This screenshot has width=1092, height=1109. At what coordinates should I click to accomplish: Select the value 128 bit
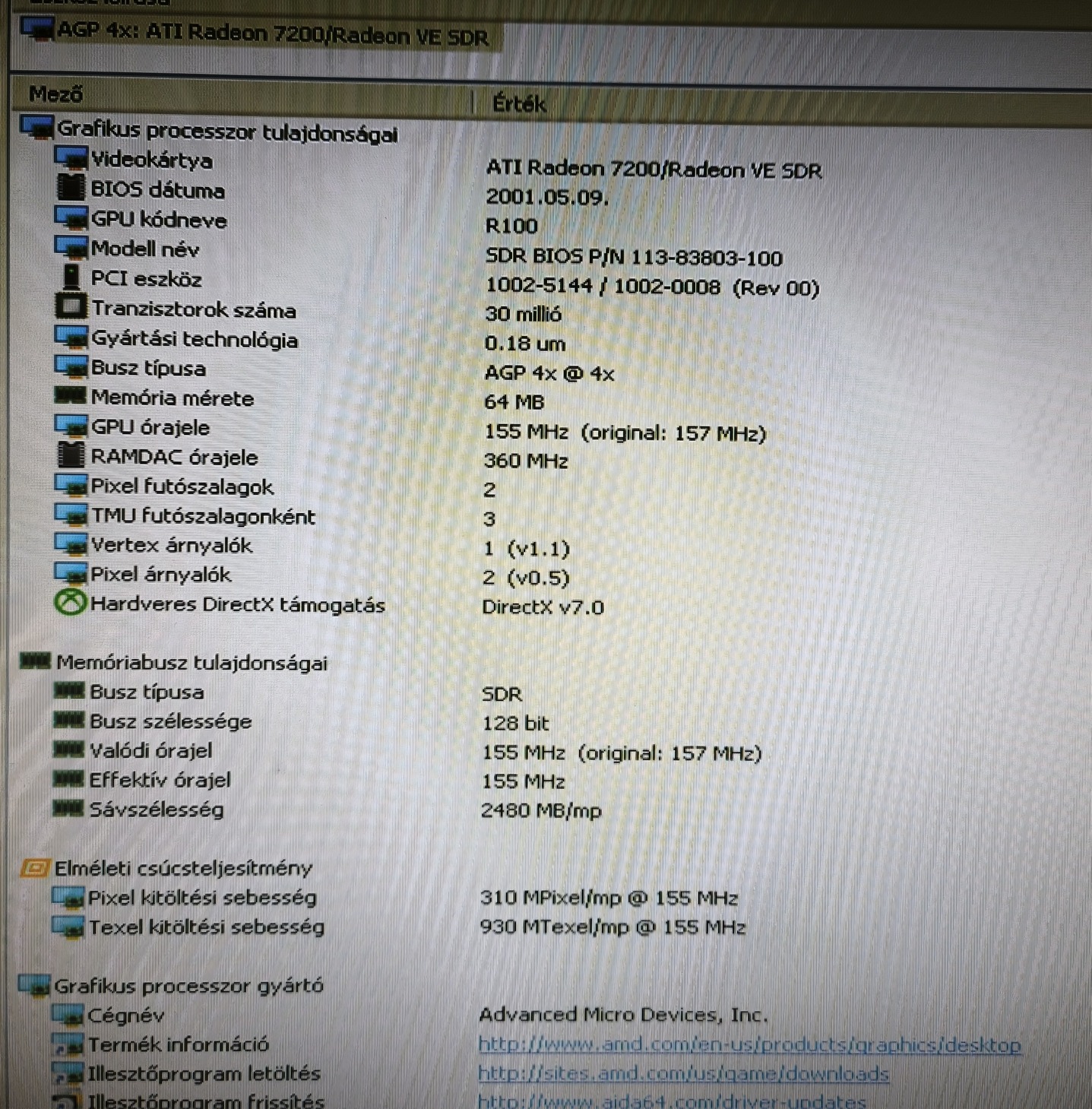[515, 723]
